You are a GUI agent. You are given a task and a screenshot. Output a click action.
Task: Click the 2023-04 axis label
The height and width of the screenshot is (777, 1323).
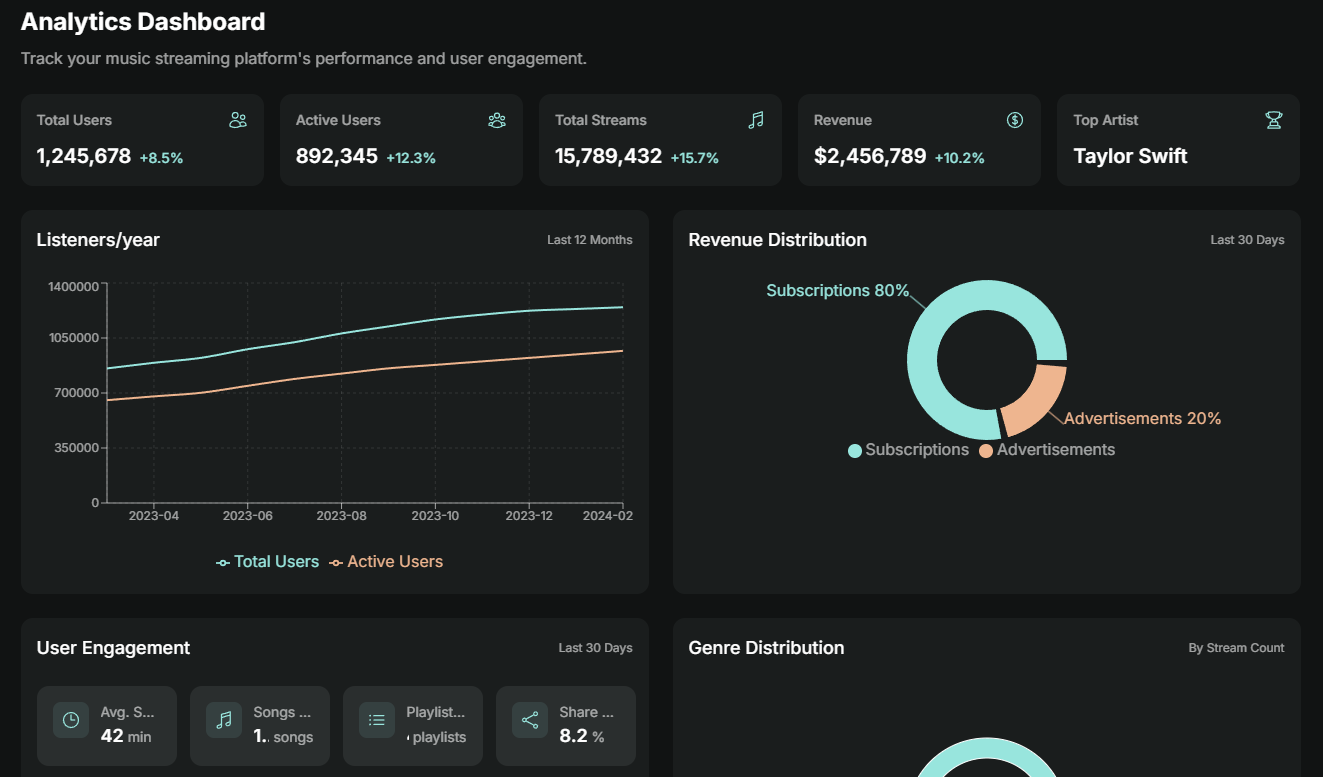point(154,516)
